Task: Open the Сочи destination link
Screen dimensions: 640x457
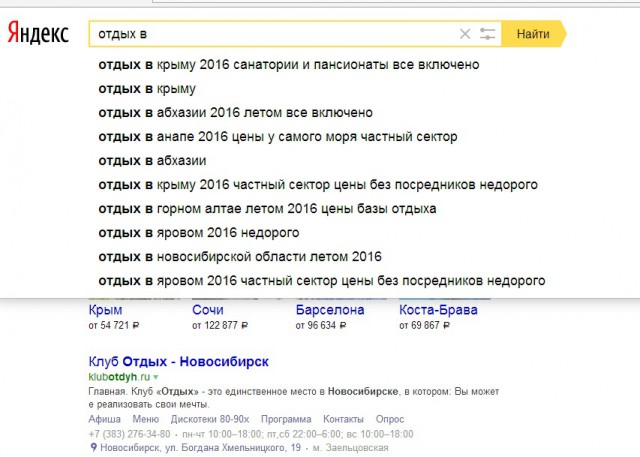Action: [x=208, y=310]
